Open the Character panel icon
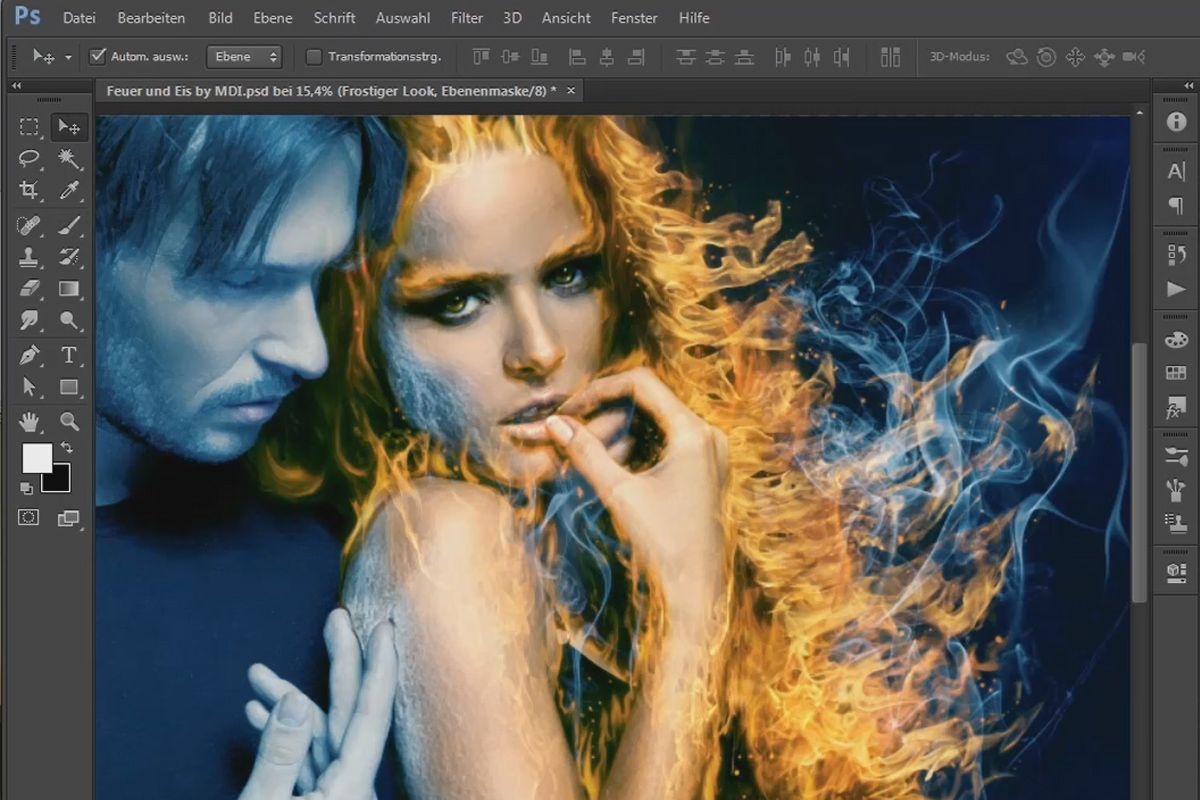The height and width of the screenshot is (800, 1200). [x=1176, y=171]
